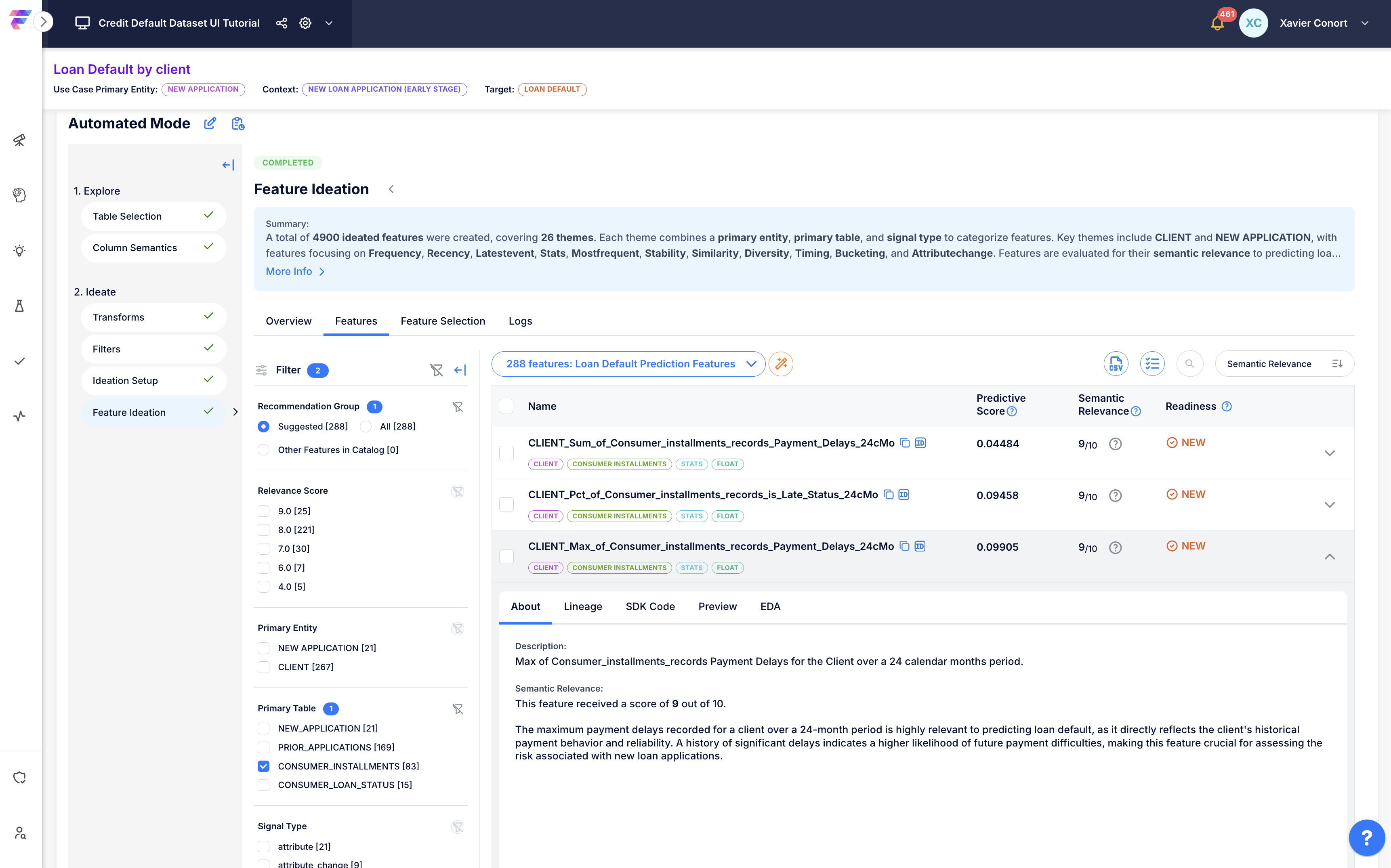Click the orange magic wand icon
Viewport: 1391px width, 868px height.
(x=781, y=364)
